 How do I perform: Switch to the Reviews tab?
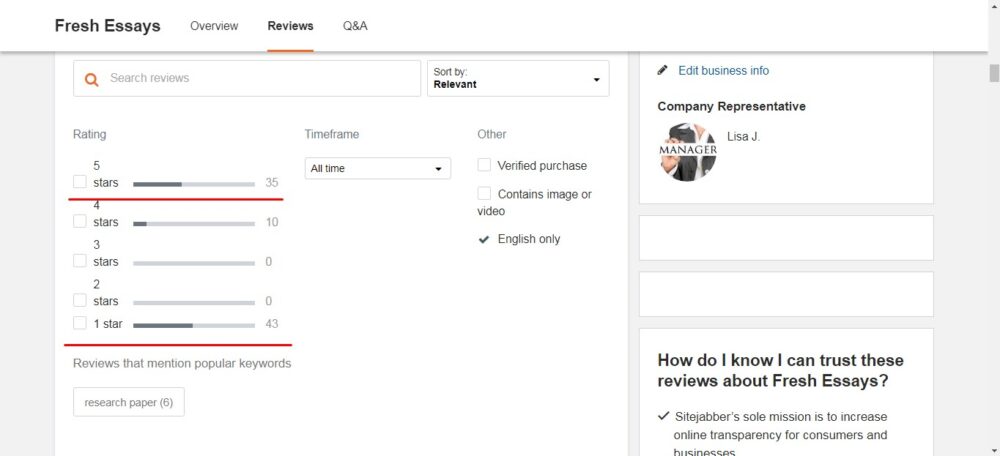290,26
